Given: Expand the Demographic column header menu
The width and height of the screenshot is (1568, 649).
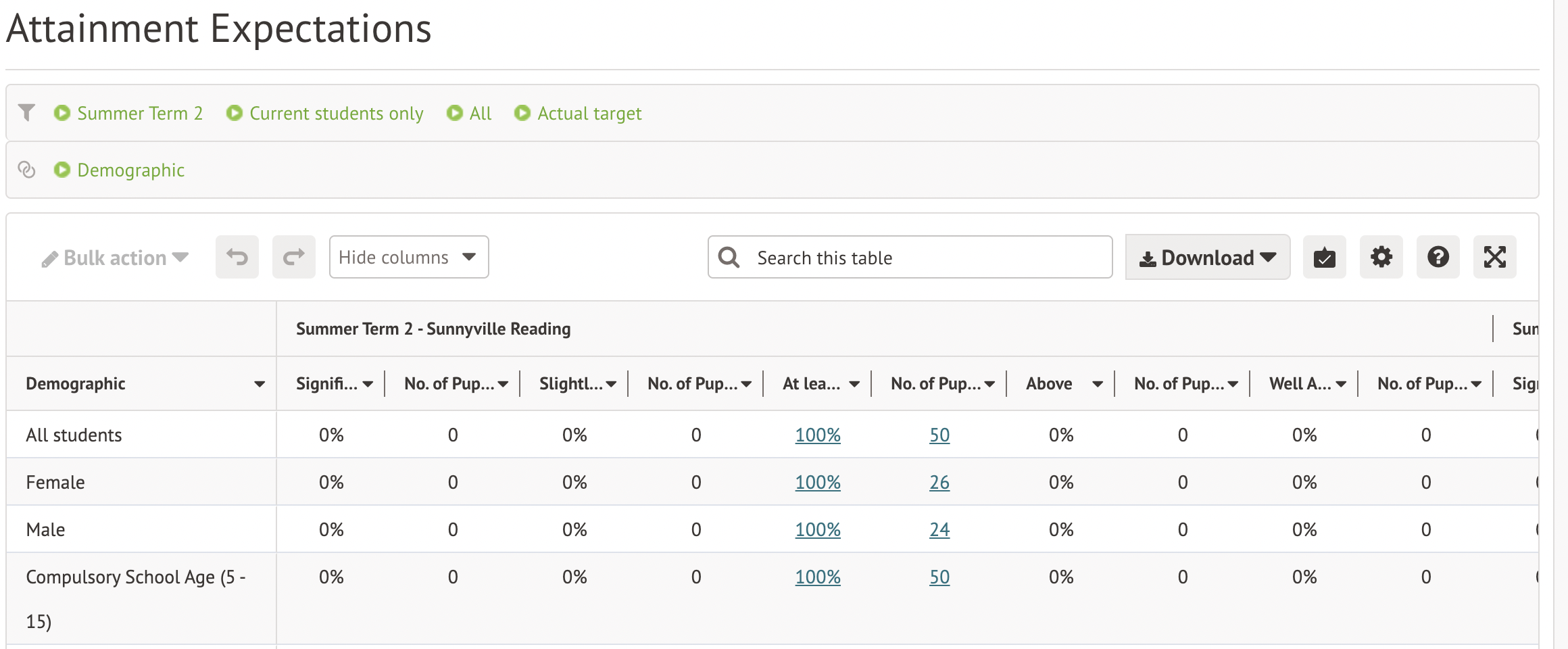Looking at the screenshot, I should pyautogui.click(x=259, y=384).
